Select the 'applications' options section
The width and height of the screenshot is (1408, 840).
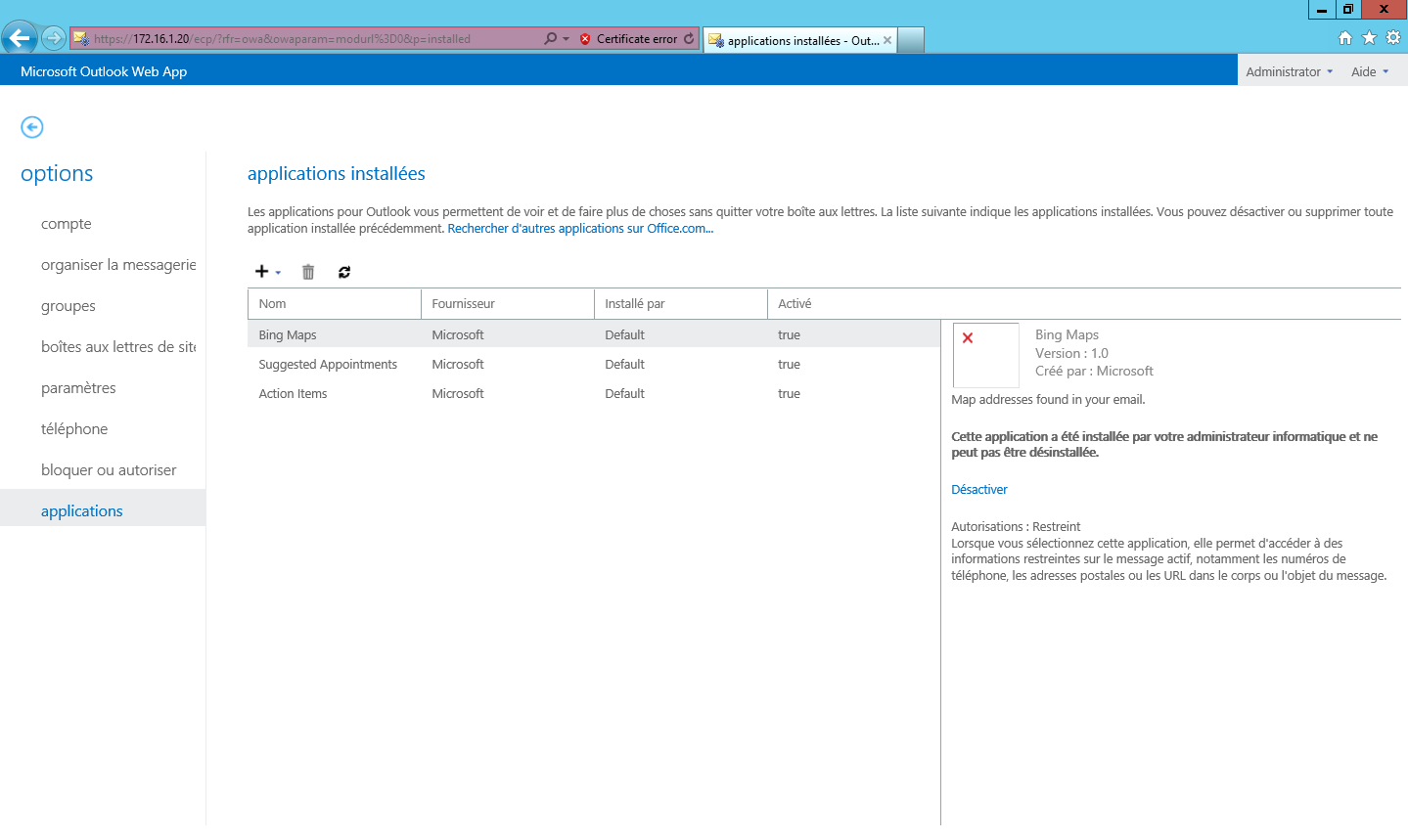[103, 508]
